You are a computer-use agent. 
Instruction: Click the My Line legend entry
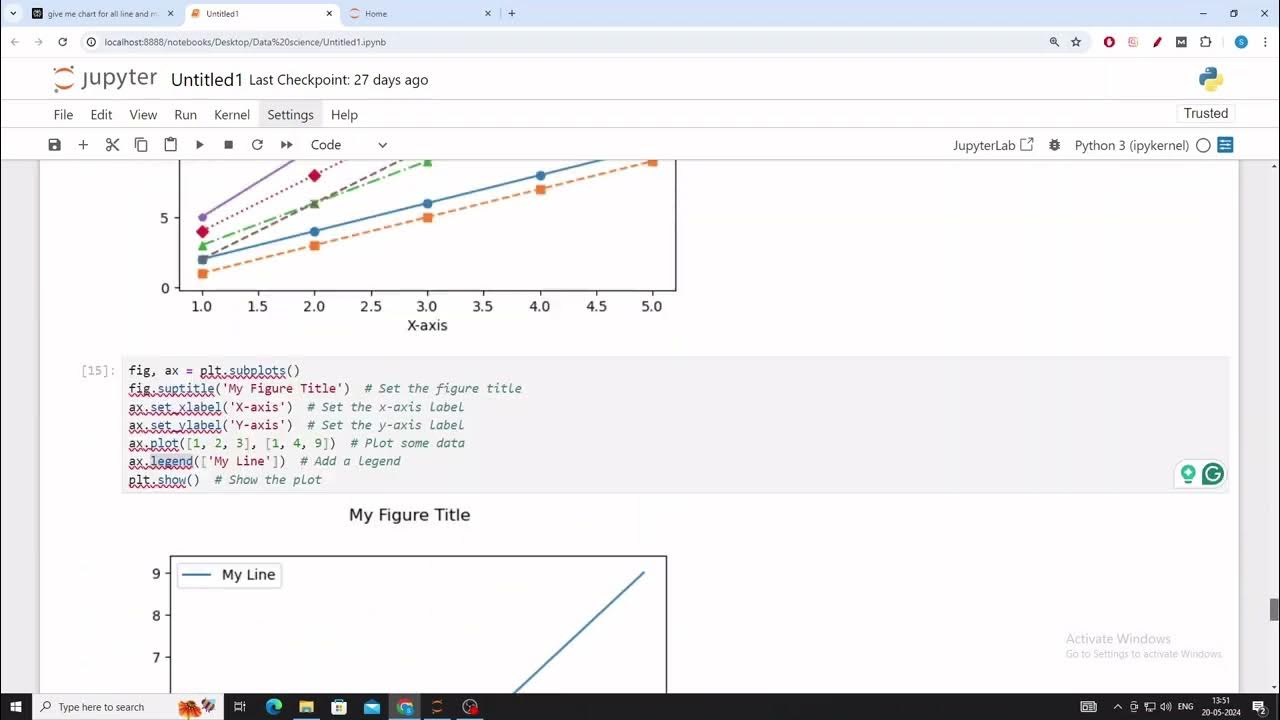point(229,575)
